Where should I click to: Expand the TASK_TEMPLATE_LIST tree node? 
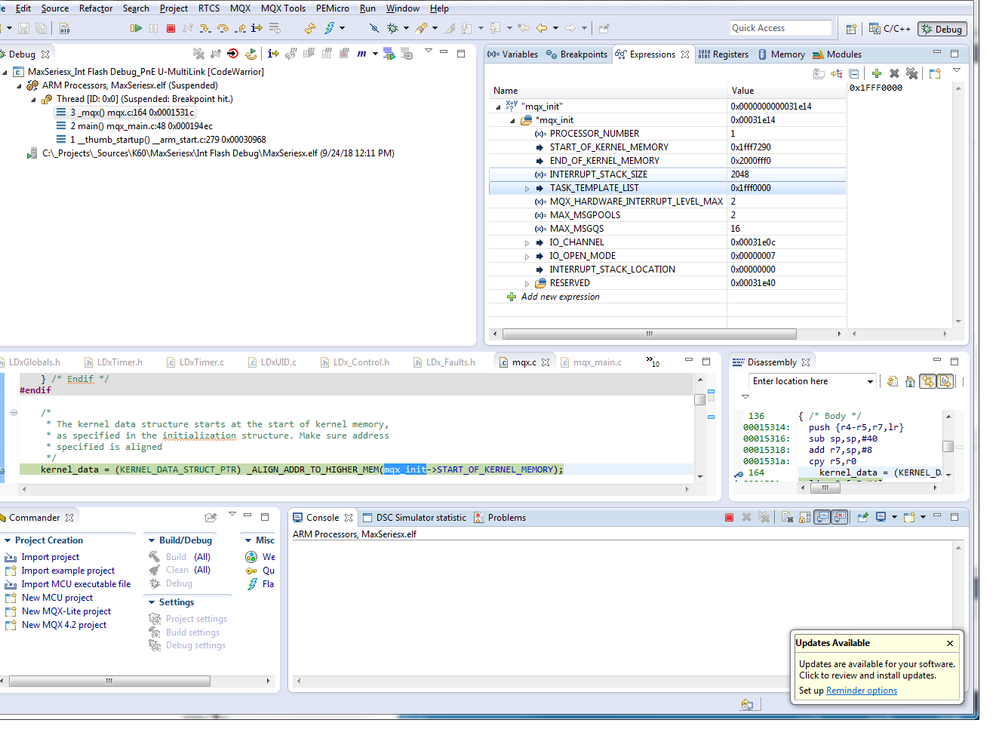pos(527,188)
